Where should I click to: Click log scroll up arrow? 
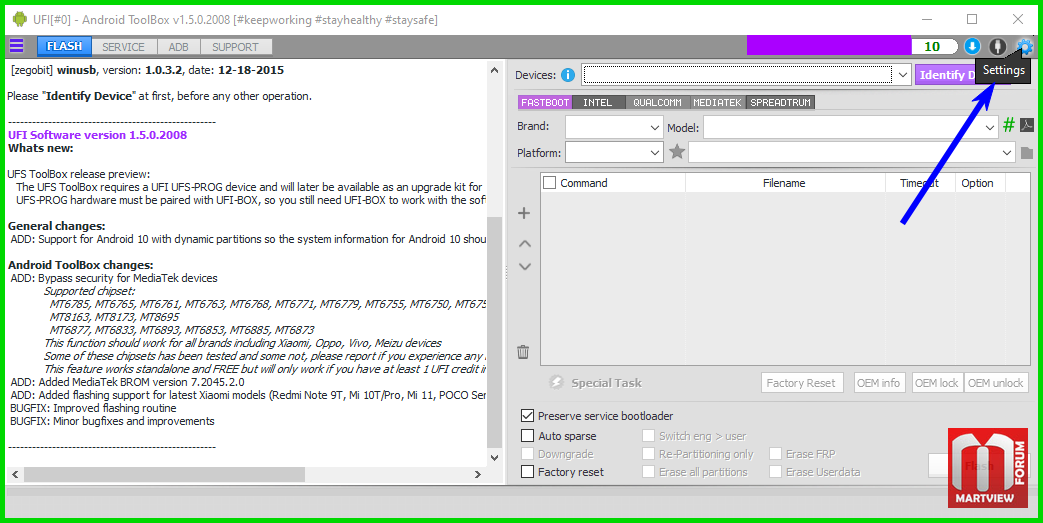(x=494, y=70)
